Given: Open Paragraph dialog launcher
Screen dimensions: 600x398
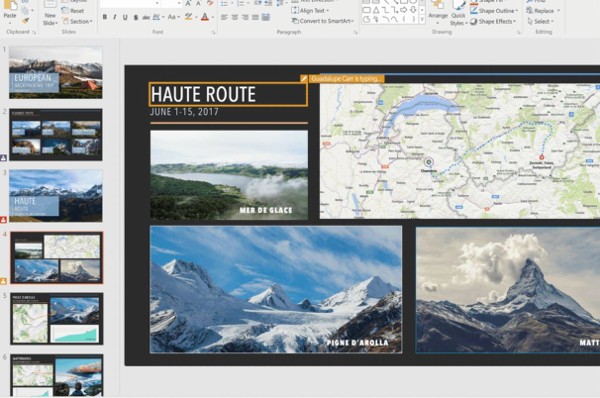Looking at the screenshot, I should pyautogui.click(x=356, y=33).
